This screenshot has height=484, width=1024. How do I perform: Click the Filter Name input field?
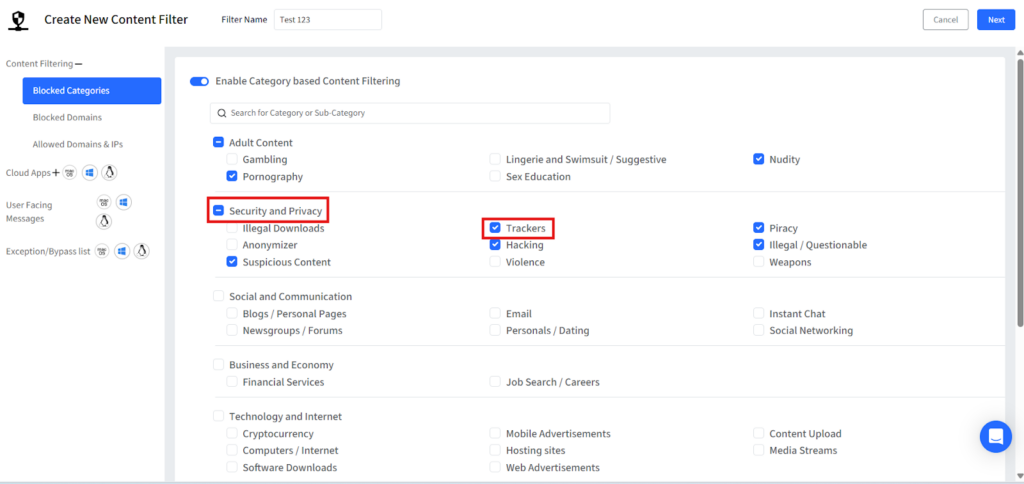(328, 20)
